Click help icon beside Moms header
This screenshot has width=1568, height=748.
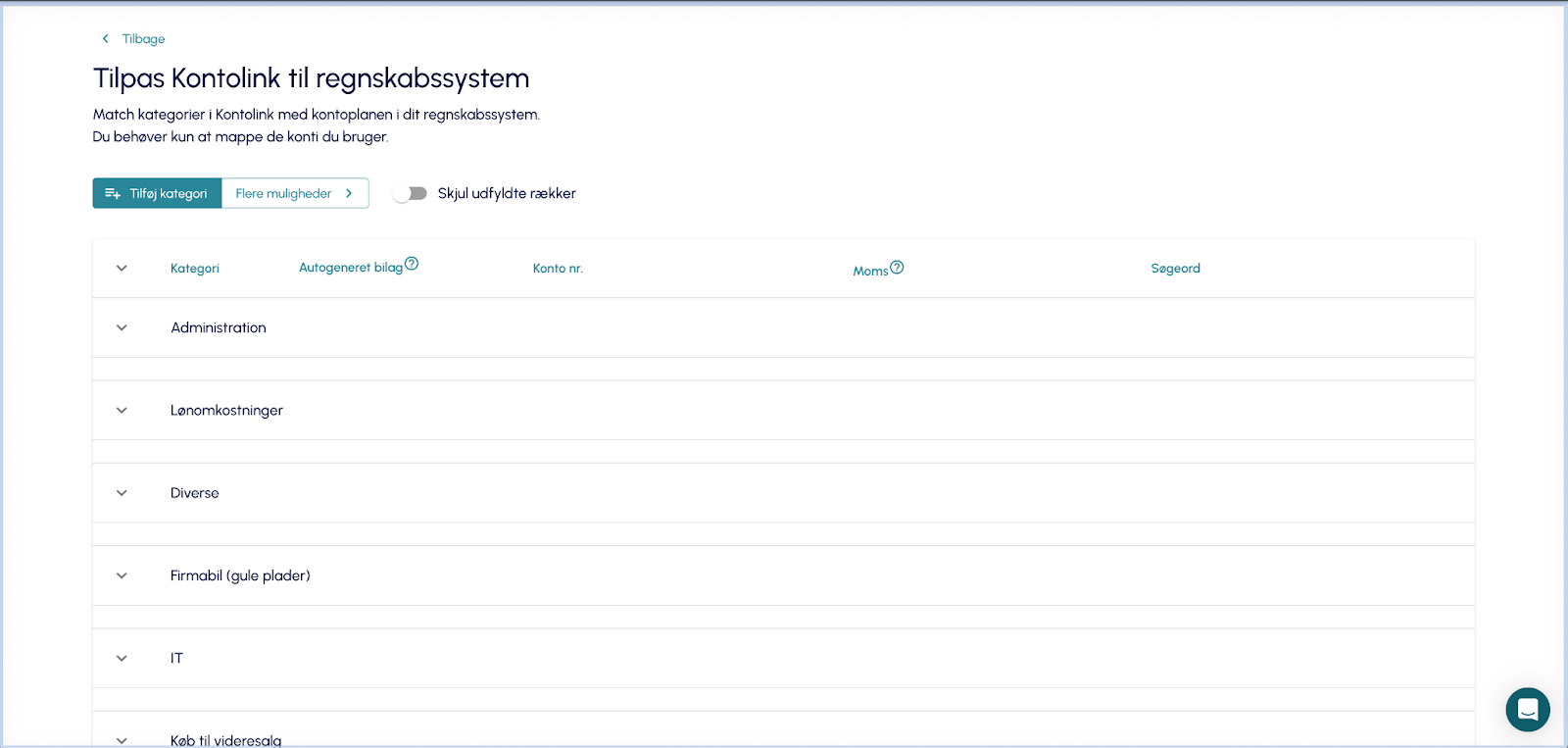pos(897,268)
